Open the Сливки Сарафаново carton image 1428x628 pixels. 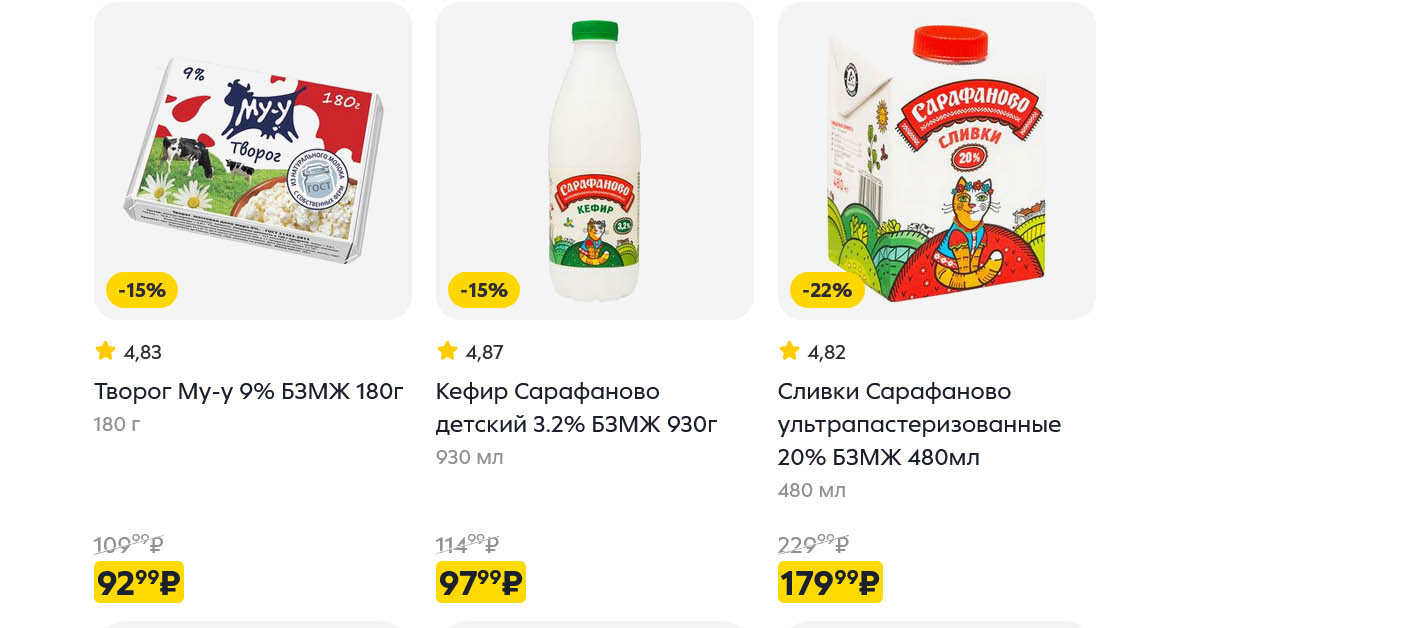tap(937, 160)
